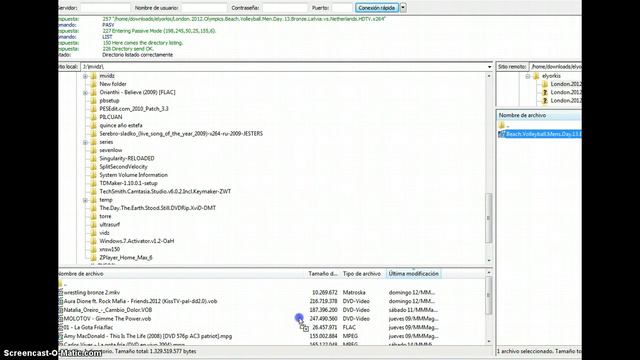Image resolution: width=640 pixels, height=360 pixels.
Task: Click 'Directorio listado correctamente' log line
Action: pos(138,55)
